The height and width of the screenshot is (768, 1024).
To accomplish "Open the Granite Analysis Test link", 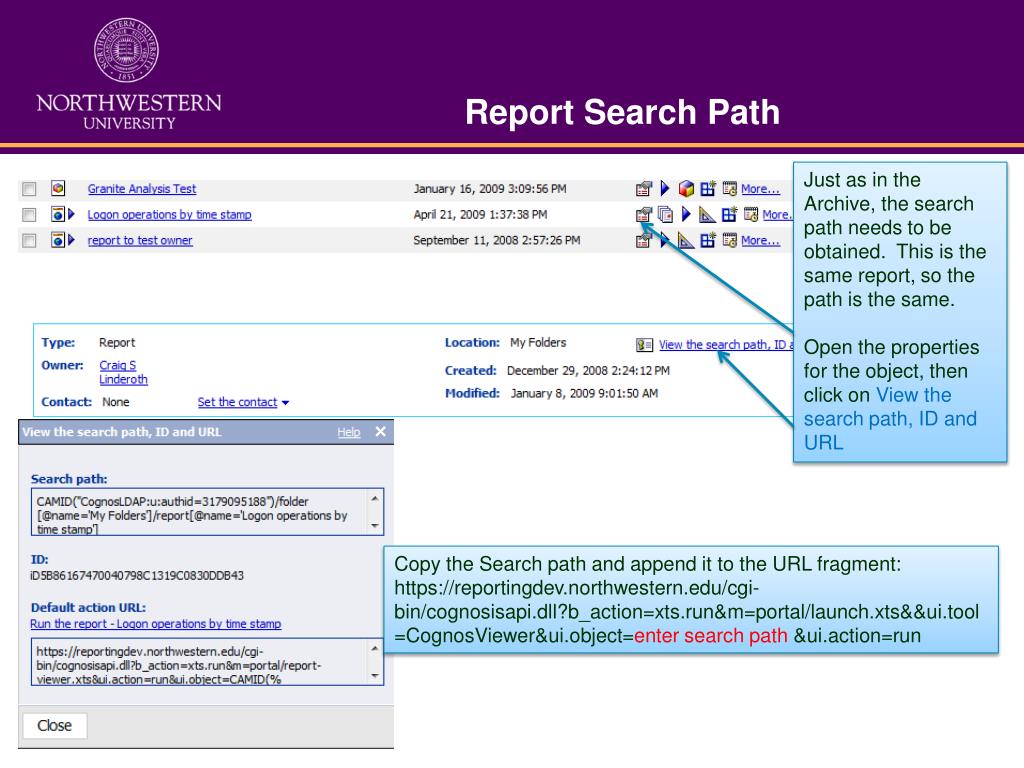I will point(142,189).
